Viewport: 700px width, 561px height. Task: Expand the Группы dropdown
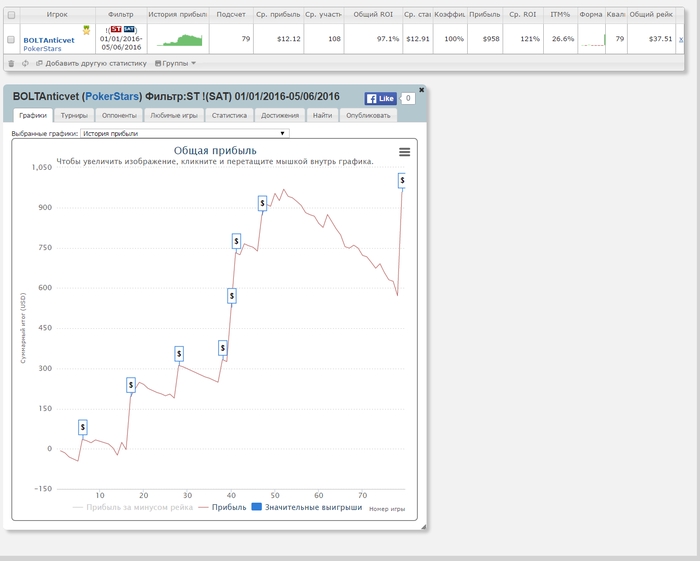tap(175, 63)
